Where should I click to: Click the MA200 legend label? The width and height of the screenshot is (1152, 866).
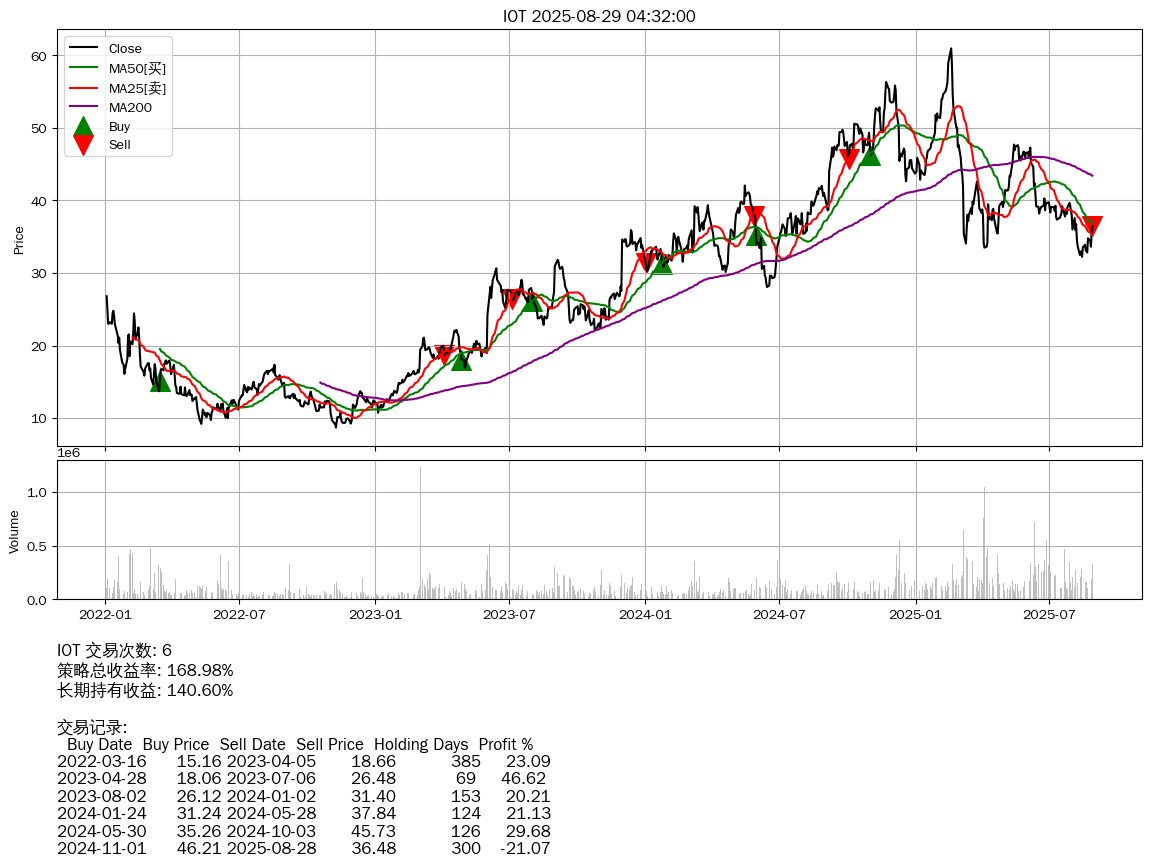[130, 107]
